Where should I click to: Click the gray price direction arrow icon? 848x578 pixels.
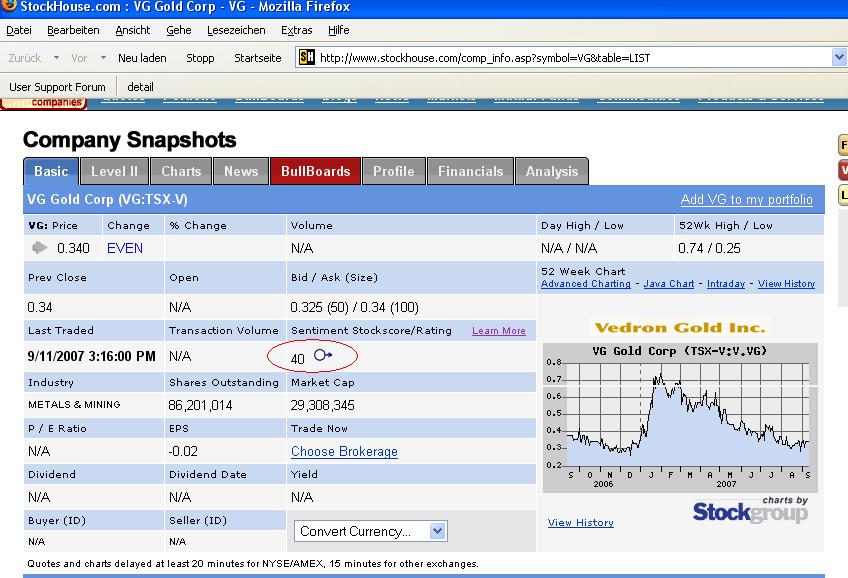[x=40, y=248]
